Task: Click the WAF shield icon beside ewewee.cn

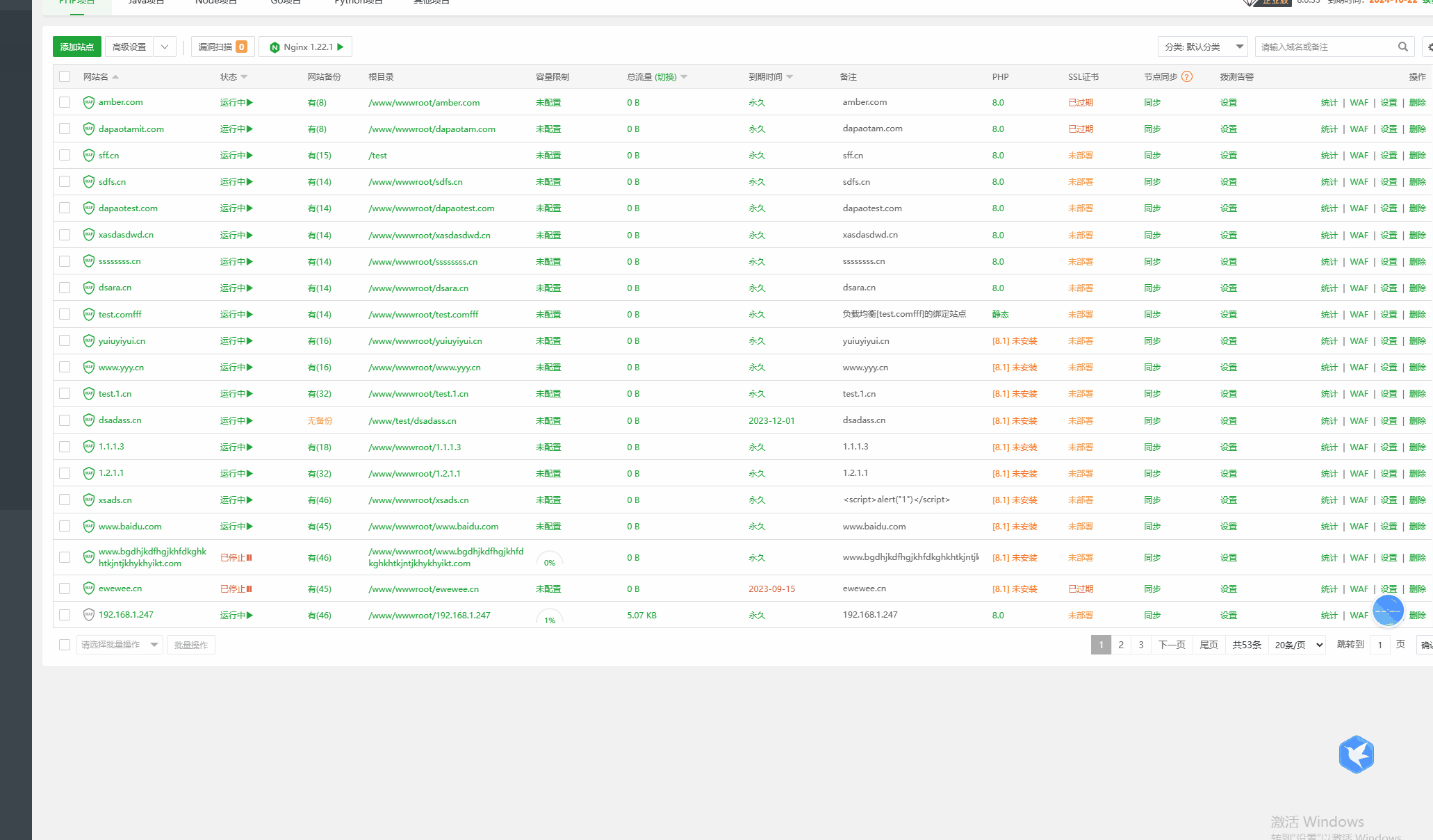Action: click(88, 588)
